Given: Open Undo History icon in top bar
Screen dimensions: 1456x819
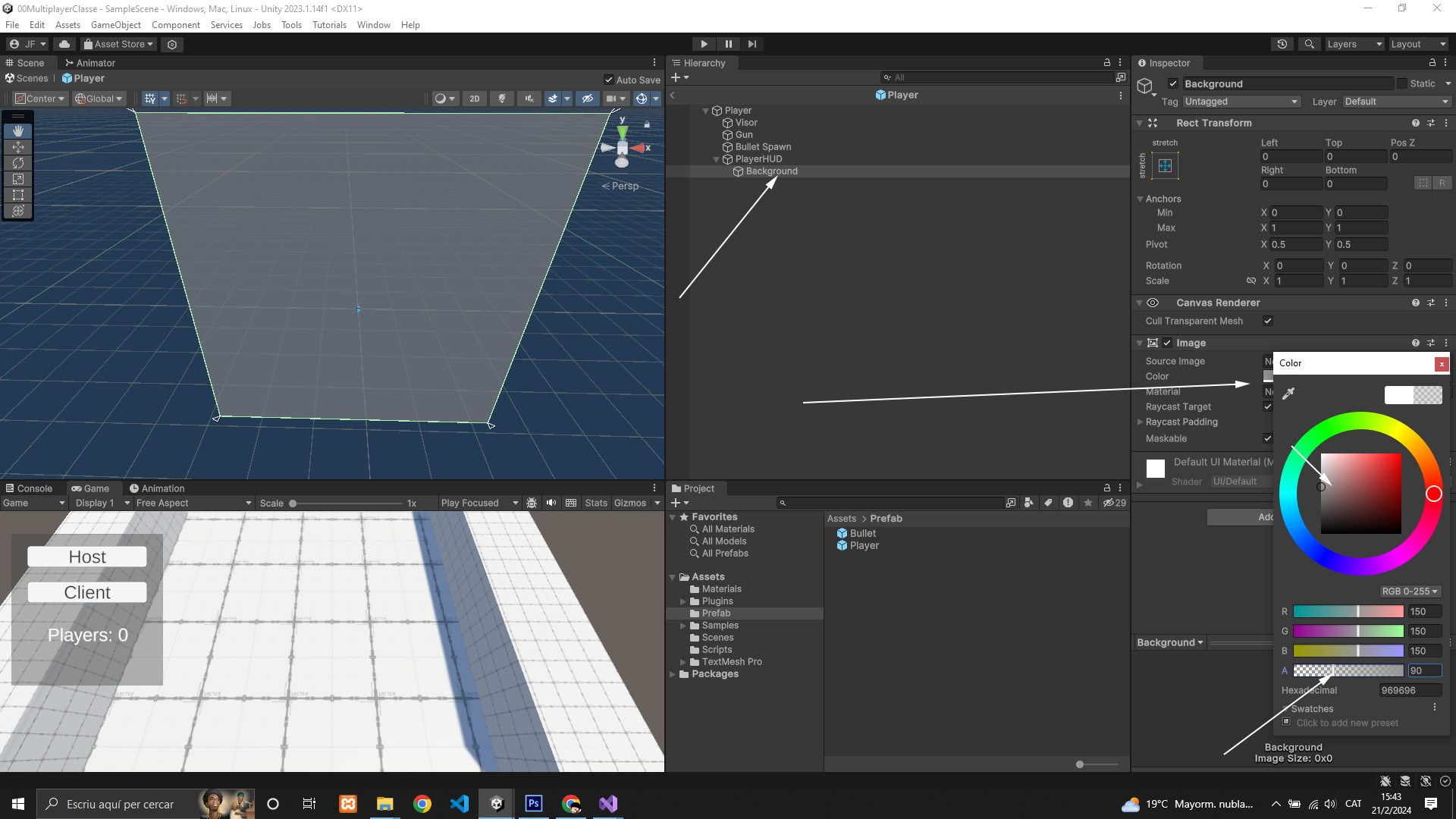Looking at the screenshot, I should (x=1282, y=44).
